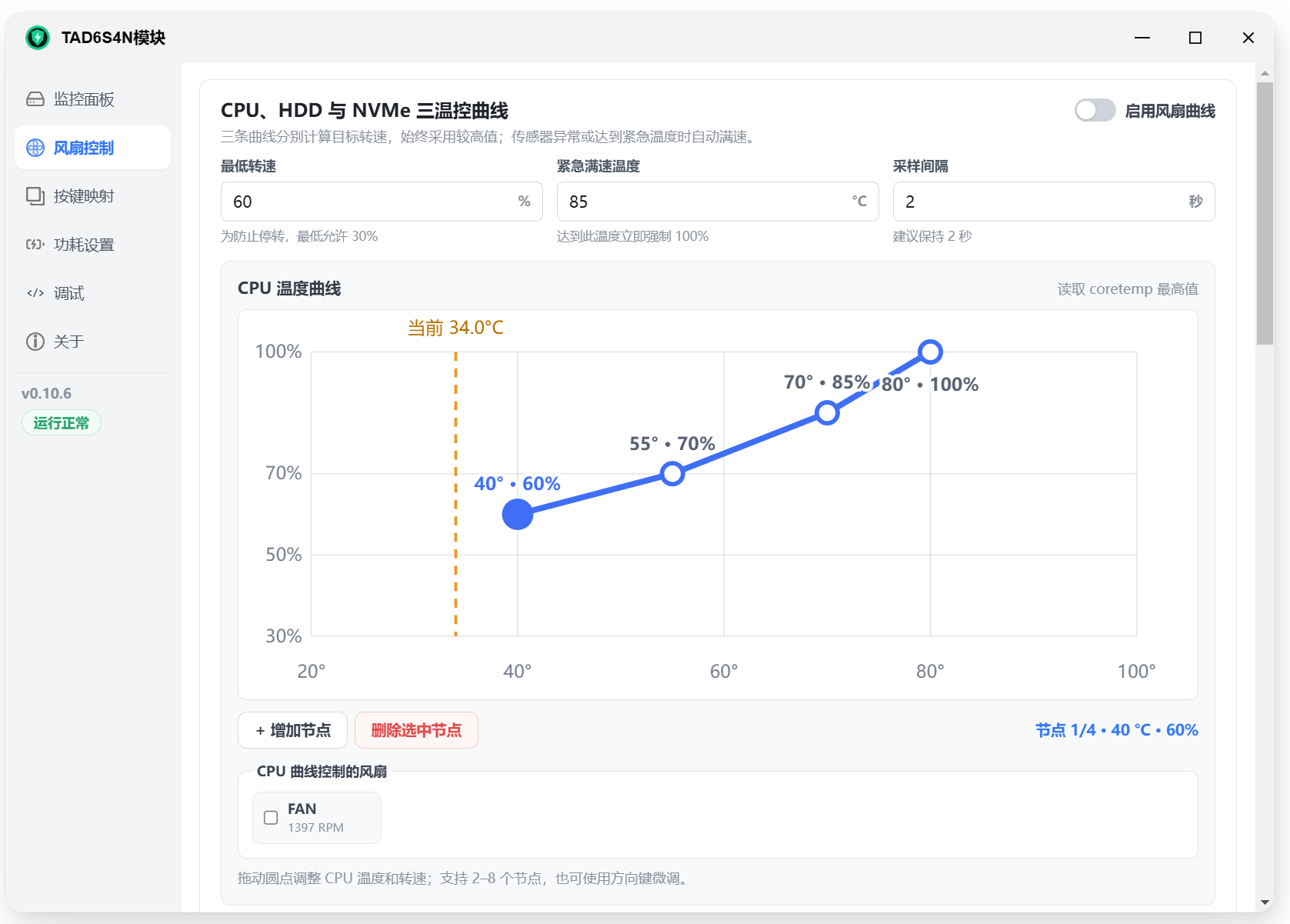This screenshot has height=924, width=1290.
Task: Select the 55° • 70% curve node
Action: click(x=672, y=474)
